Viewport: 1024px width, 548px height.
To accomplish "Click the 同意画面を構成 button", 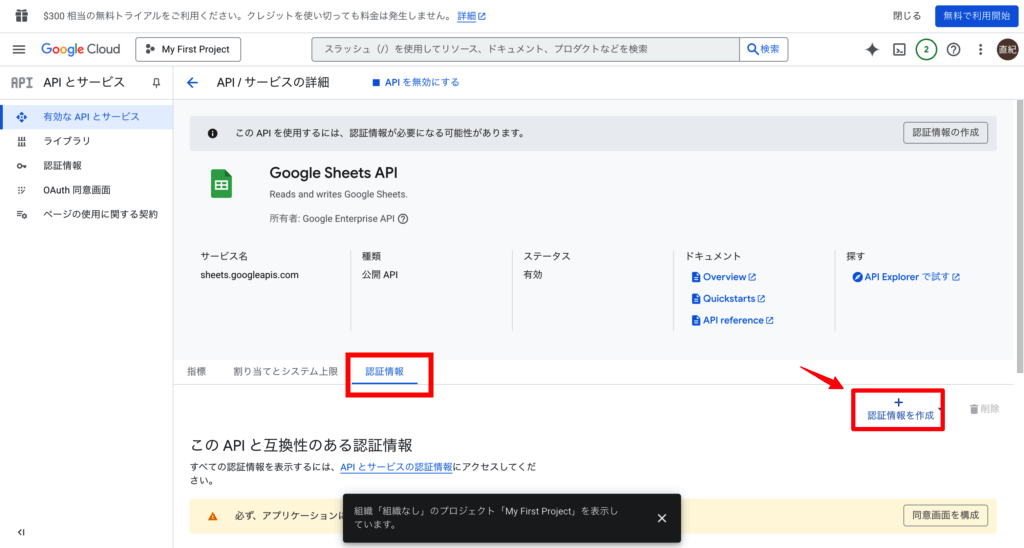I will coord(945,515).
